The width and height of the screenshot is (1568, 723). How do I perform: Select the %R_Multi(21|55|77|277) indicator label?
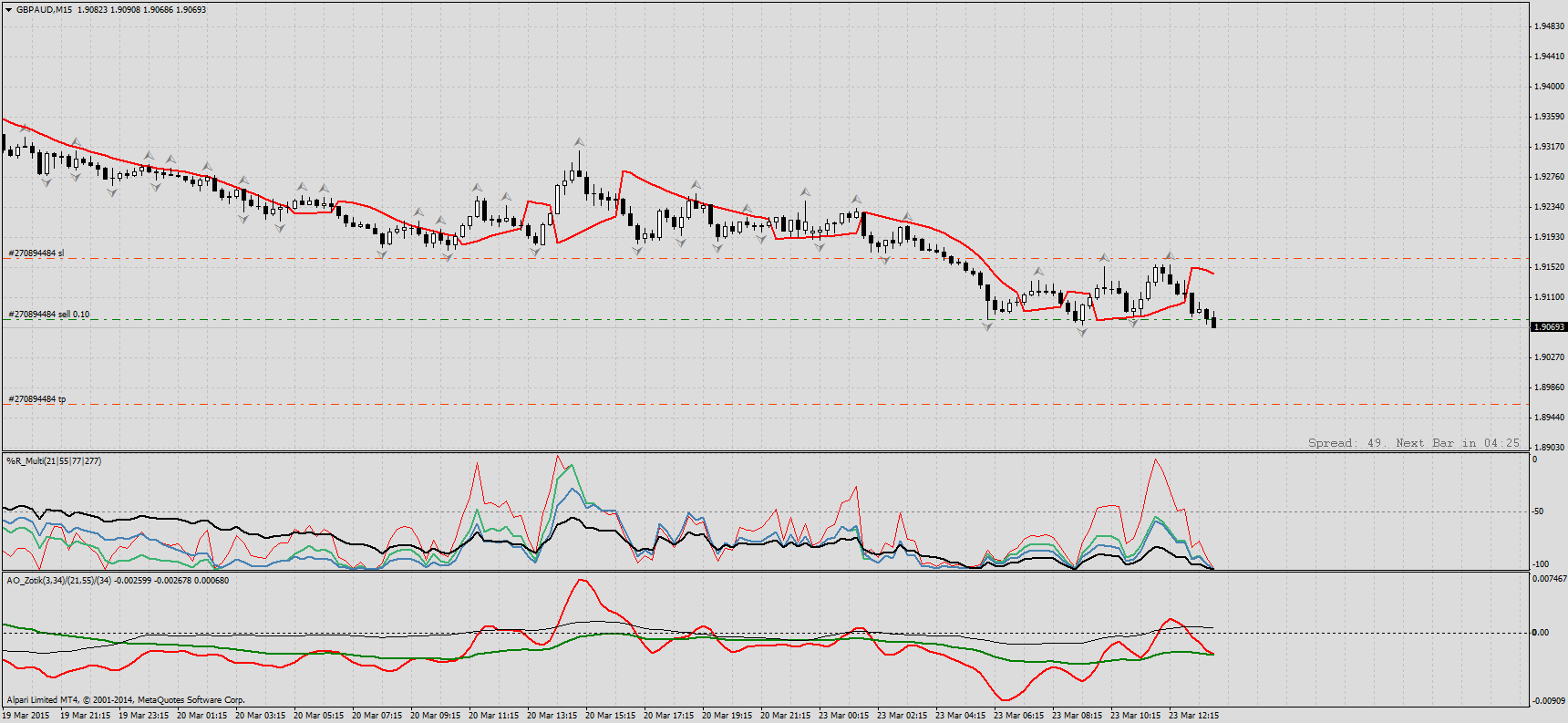tap(54, 461)
